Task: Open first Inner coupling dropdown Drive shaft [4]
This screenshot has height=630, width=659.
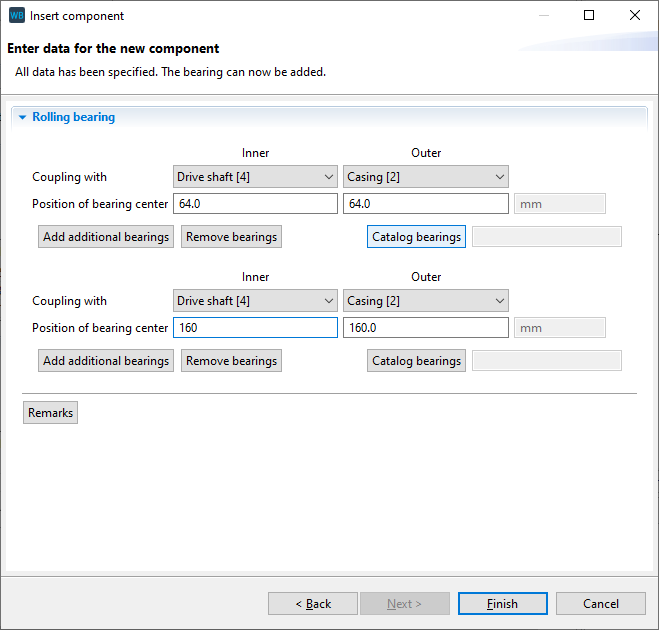Action: point(255,177)
